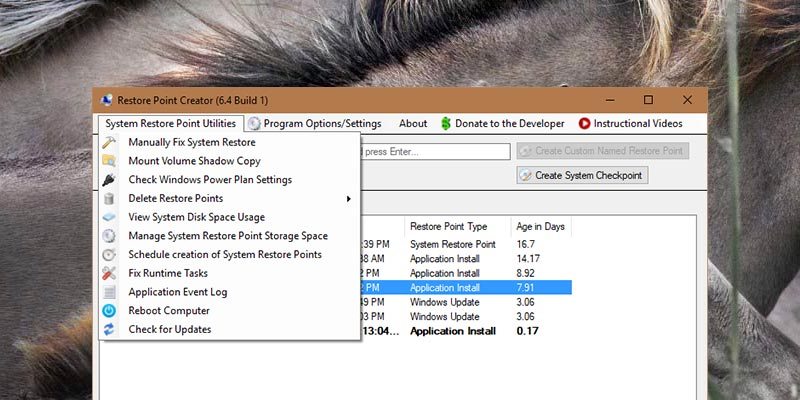The height and width of the screenshot is (400, 800).
Task: Close the Restore Point Creator window
Action: [687, 100]
